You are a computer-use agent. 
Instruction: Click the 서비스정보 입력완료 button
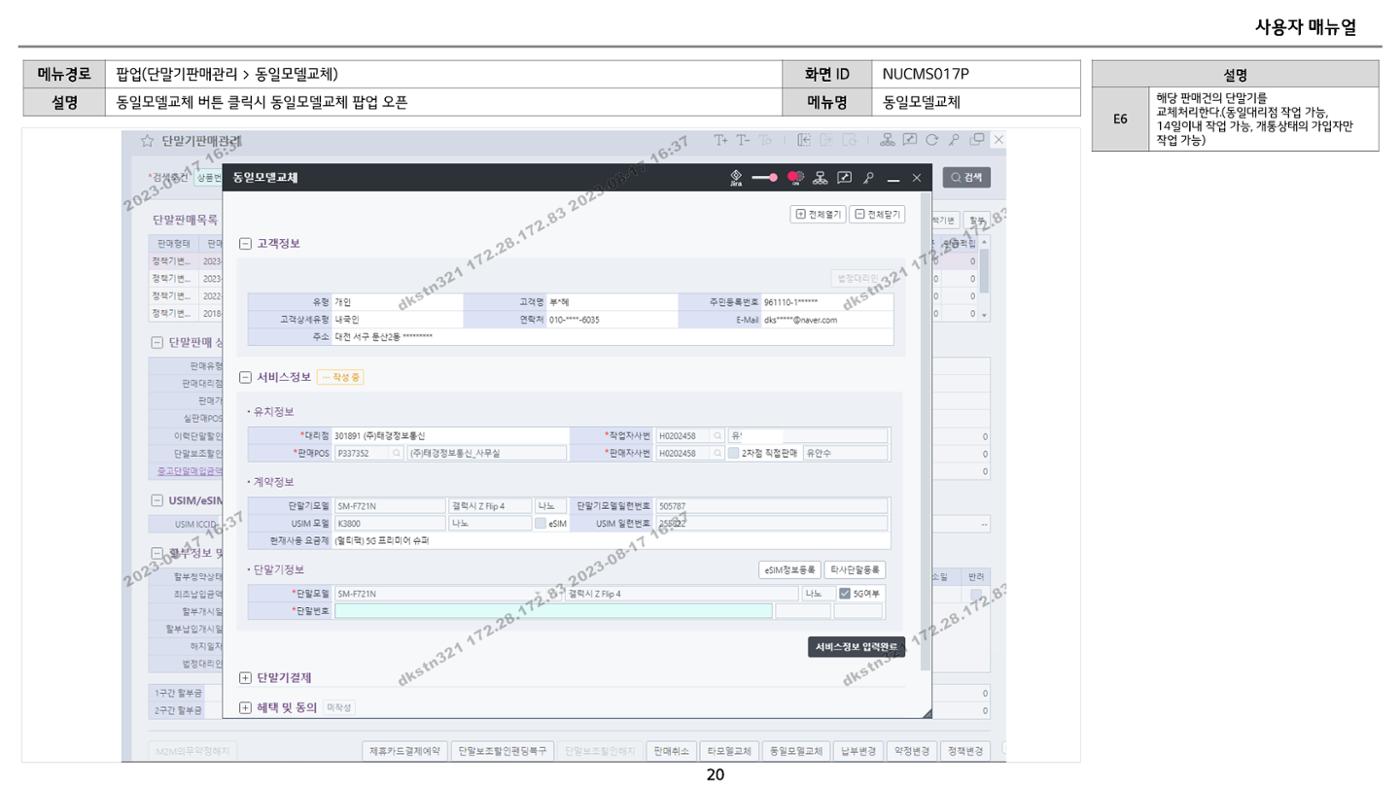point(856,646)
